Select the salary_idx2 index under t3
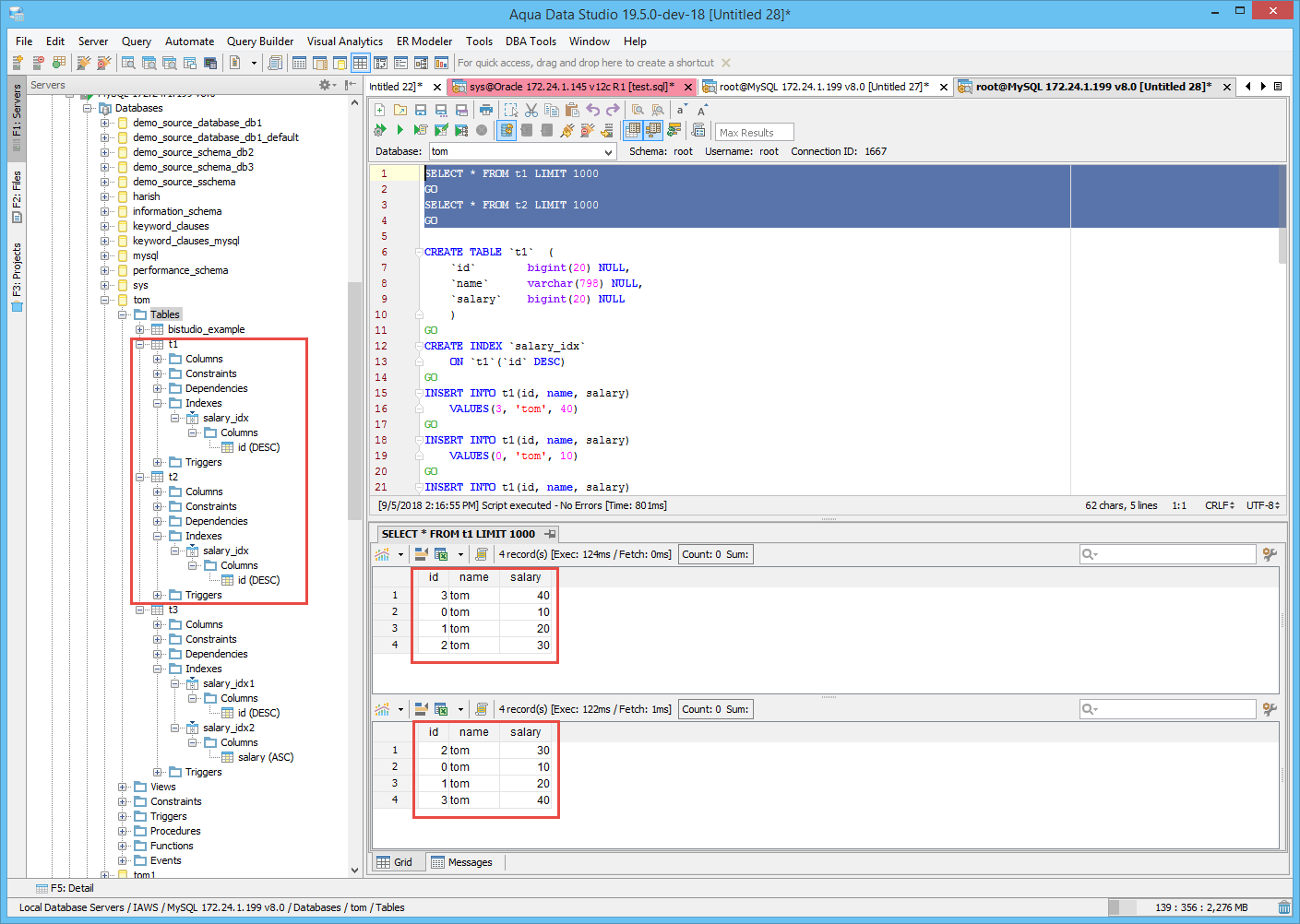 (229, 728)
